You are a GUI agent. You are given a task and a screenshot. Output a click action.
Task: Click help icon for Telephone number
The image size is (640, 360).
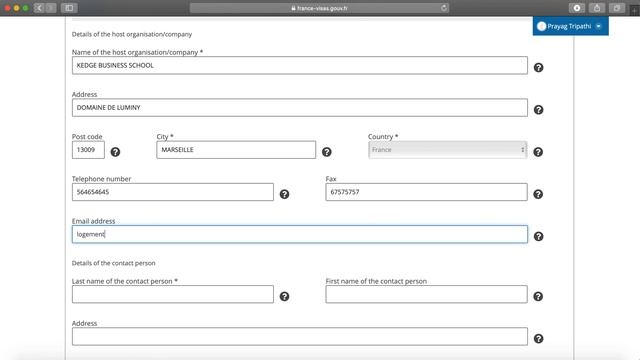pos(284,194)
